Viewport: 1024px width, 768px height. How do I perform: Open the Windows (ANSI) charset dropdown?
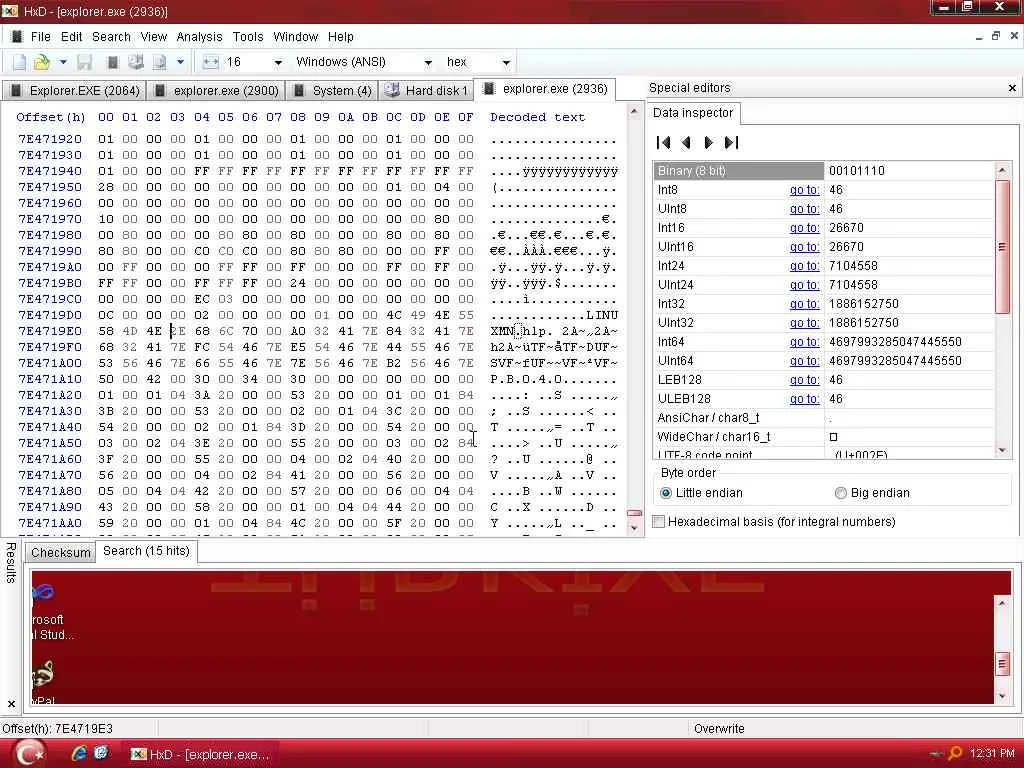428,62
